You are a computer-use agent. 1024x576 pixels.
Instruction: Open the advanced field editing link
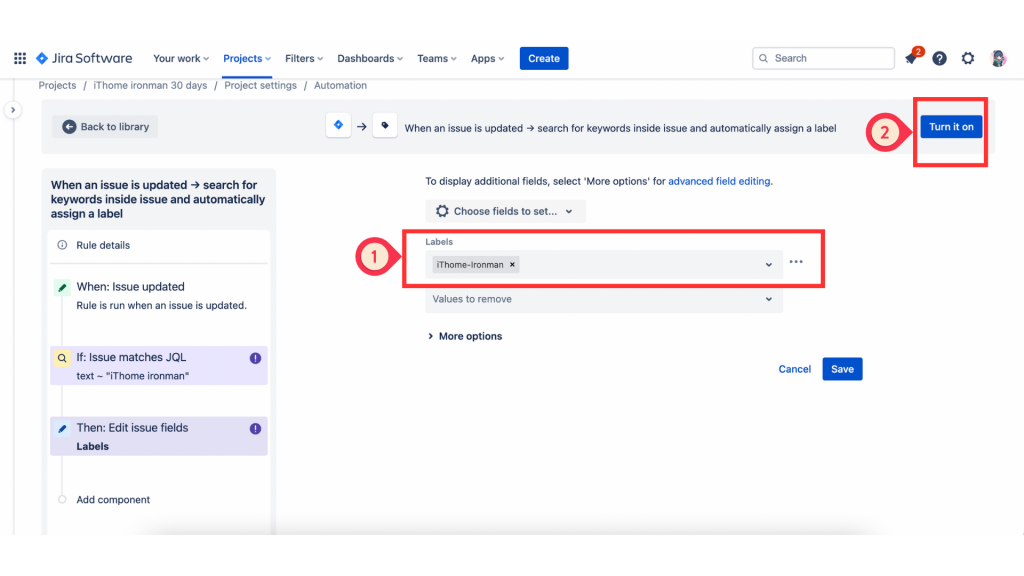tap(719, 181)
